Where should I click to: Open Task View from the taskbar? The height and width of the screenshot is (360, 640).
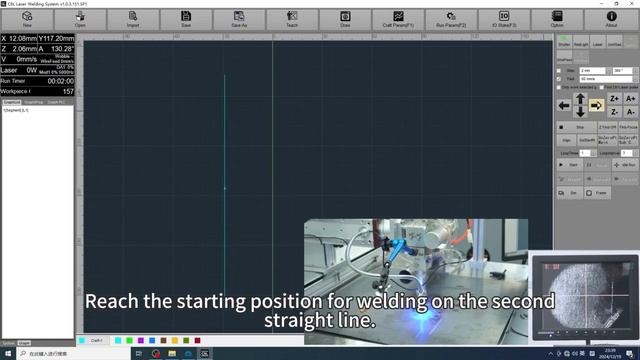point(139,353)
